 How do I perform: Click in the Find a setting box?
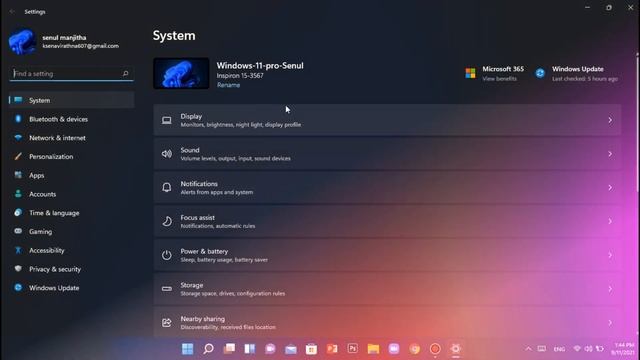tap(71, 73)
